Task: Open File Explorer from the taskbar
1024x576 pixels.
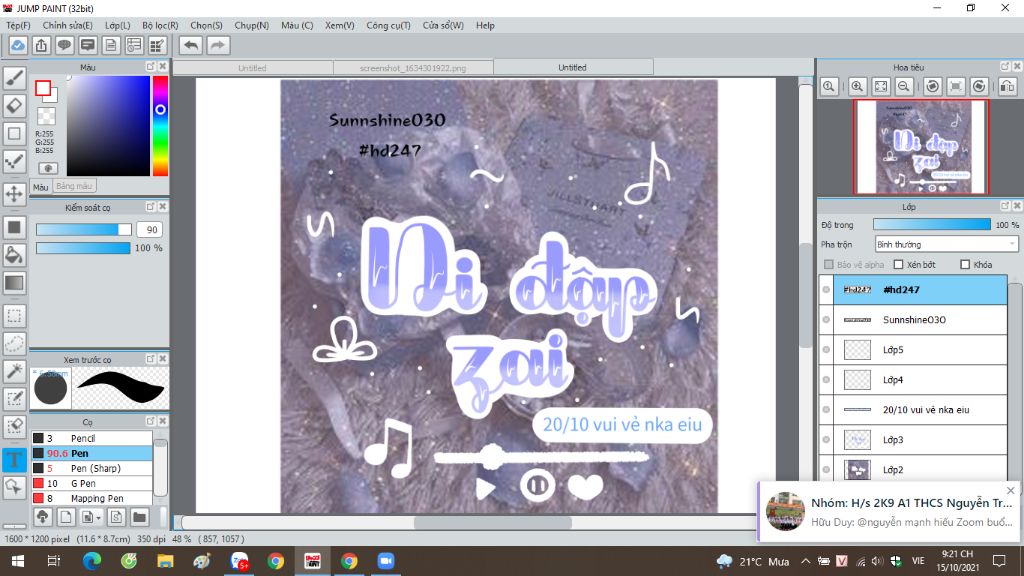Action: pos(165,561)
